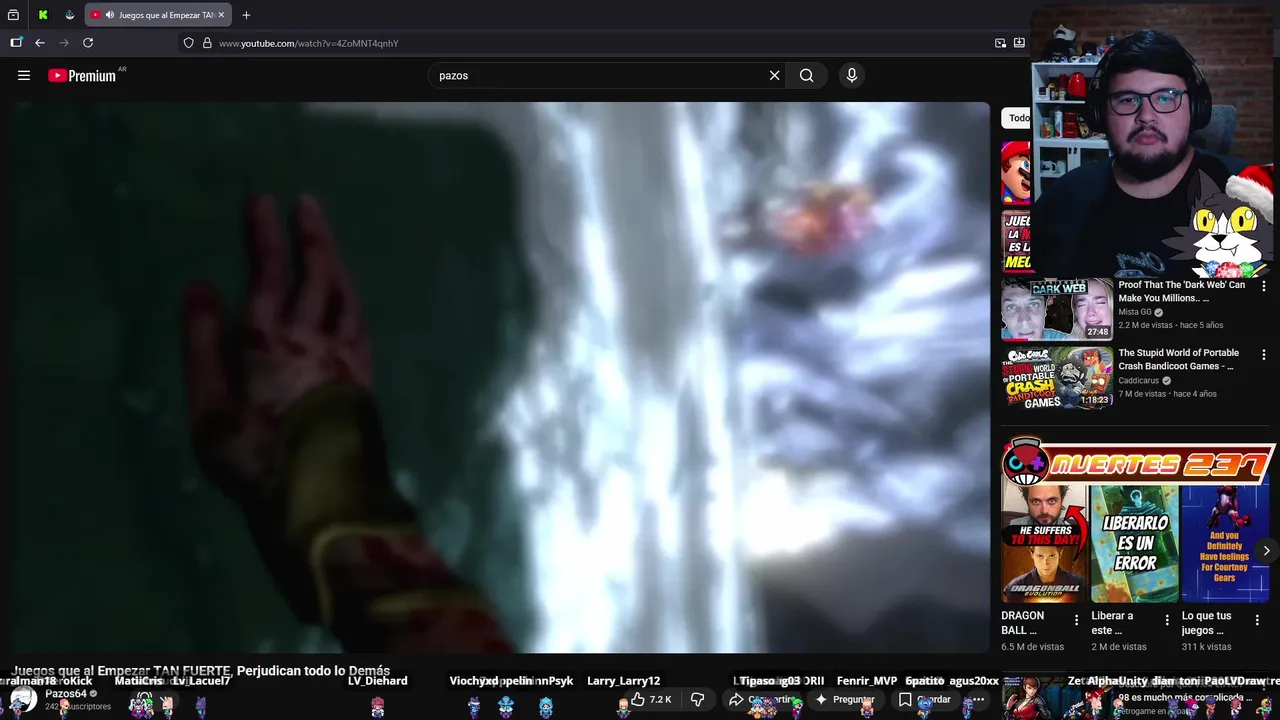The height and width of the screenshot is (720, 1280).
Task: Open the downloads icon in toolbar
Action: [x=1019, y=43]
